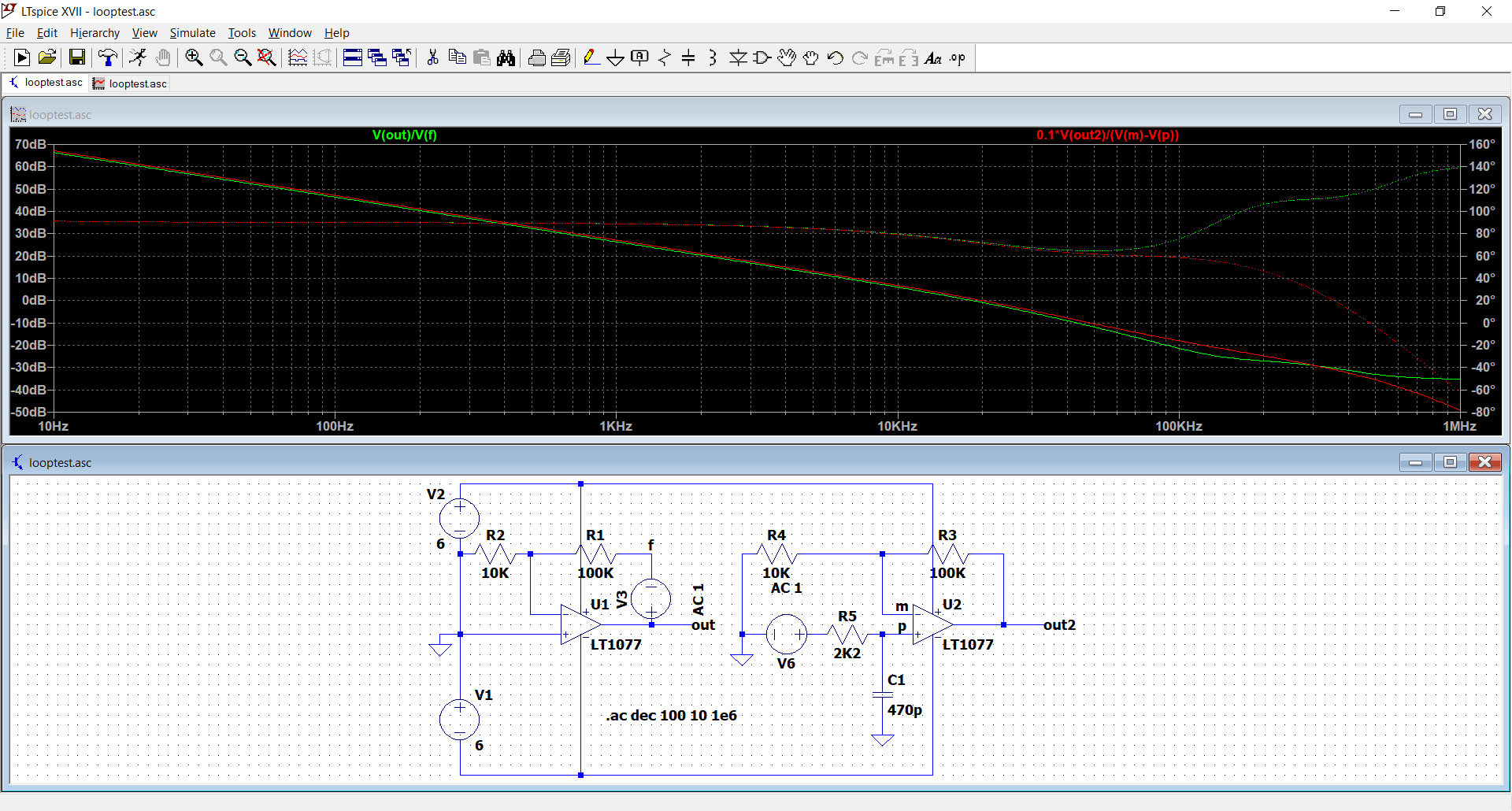
Task: Click the Zoom Full Extents icon
Action: point(267,57)
